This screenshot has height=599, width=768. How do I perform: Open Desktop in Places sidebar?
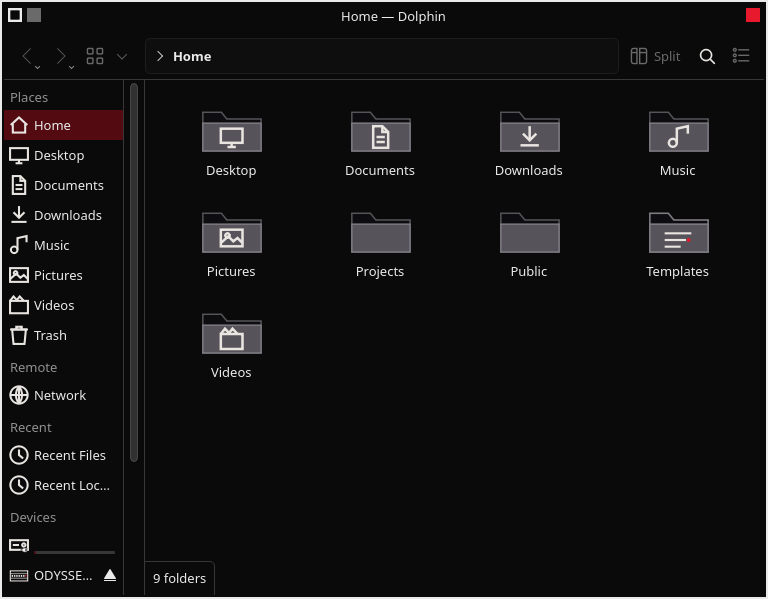click(64, 155)
